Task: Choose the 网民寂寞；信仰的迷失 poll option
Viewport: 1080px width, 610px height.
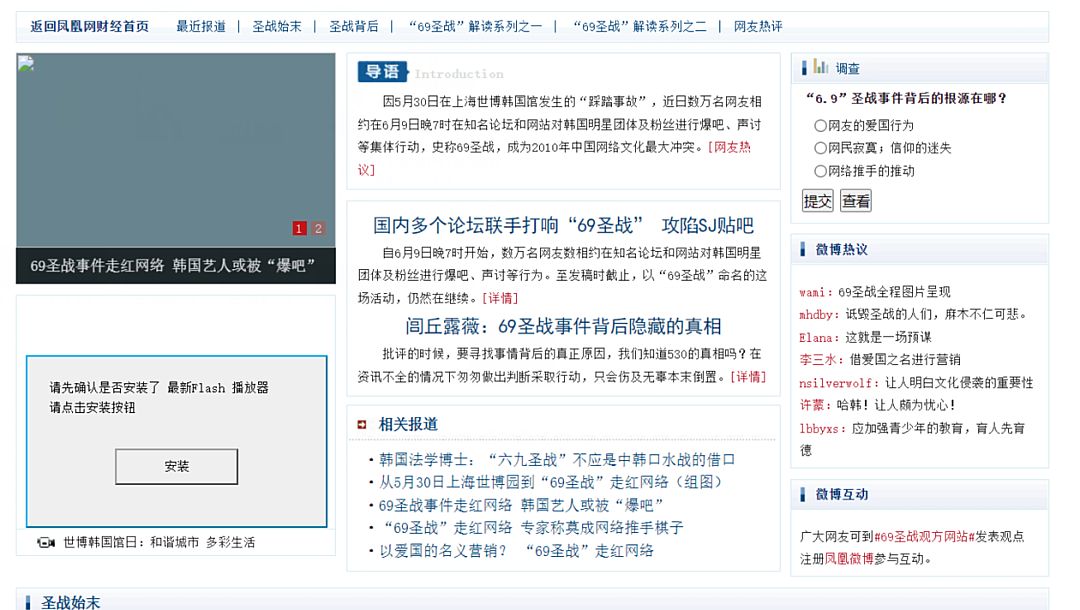Action: click(820, 148)
